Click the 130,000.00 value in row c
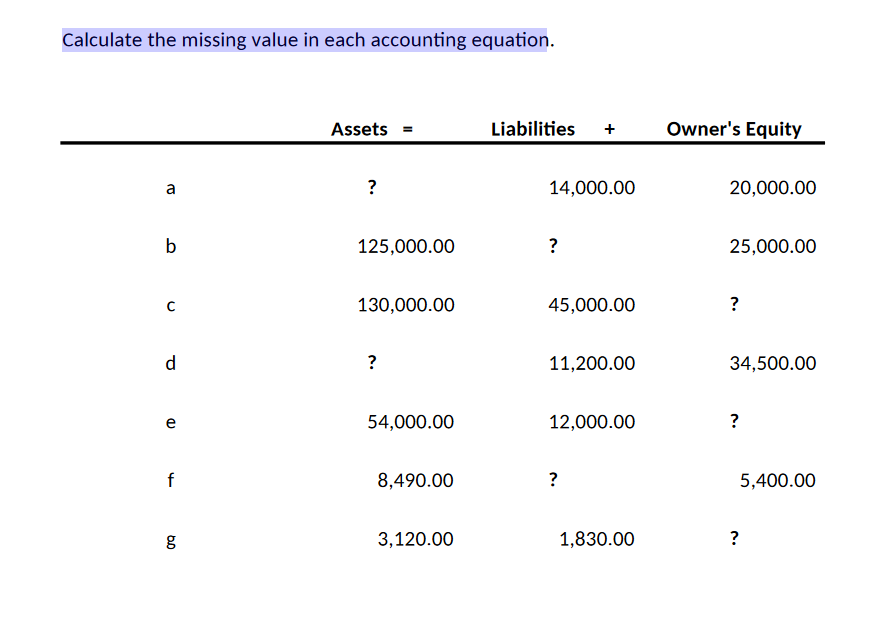This screenshot has height=627, width=895. click(x=405, y=305)
